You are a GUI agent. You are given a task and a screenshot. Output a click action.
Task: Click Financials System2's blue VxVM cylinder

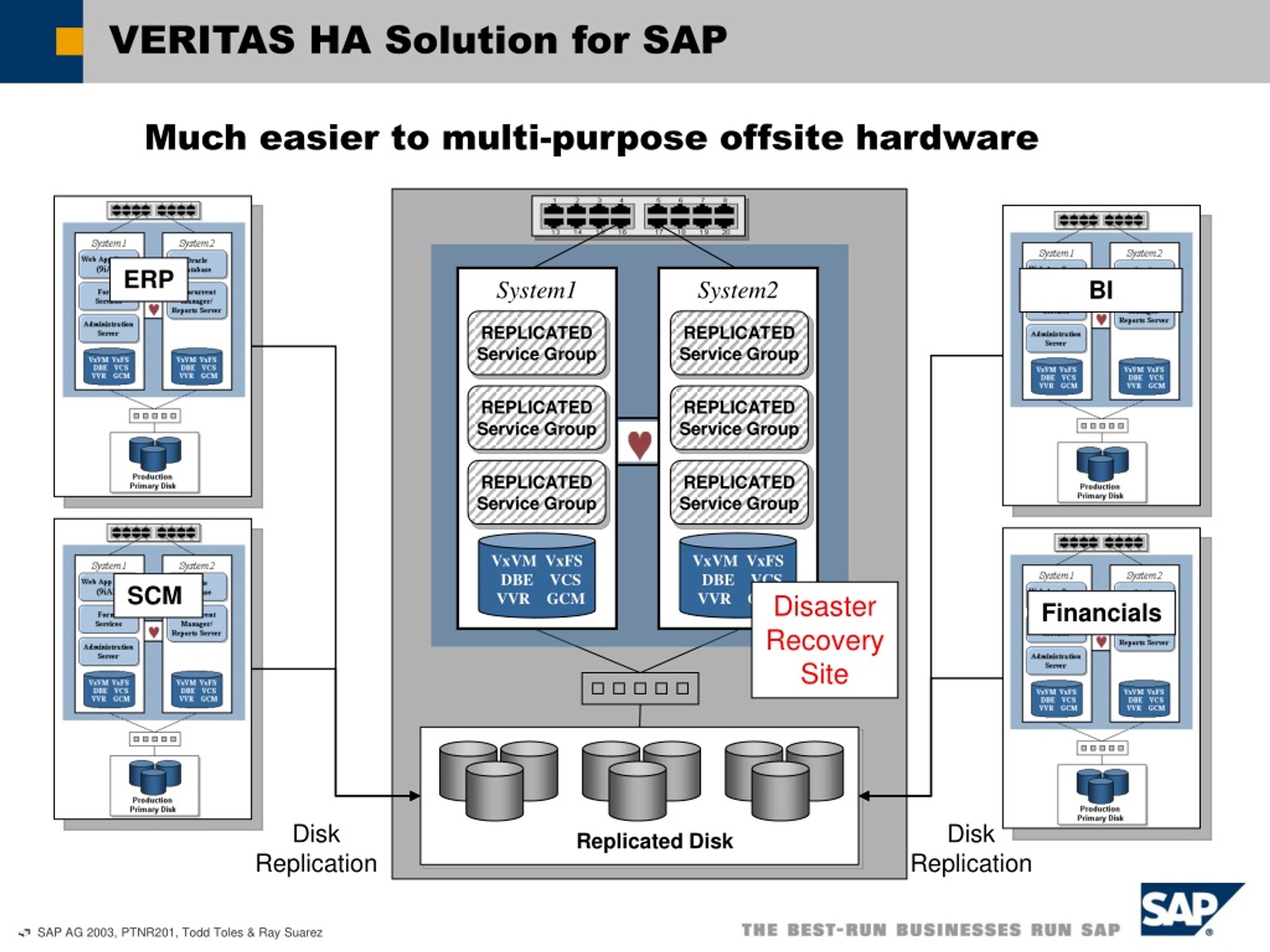[1144, 699]
